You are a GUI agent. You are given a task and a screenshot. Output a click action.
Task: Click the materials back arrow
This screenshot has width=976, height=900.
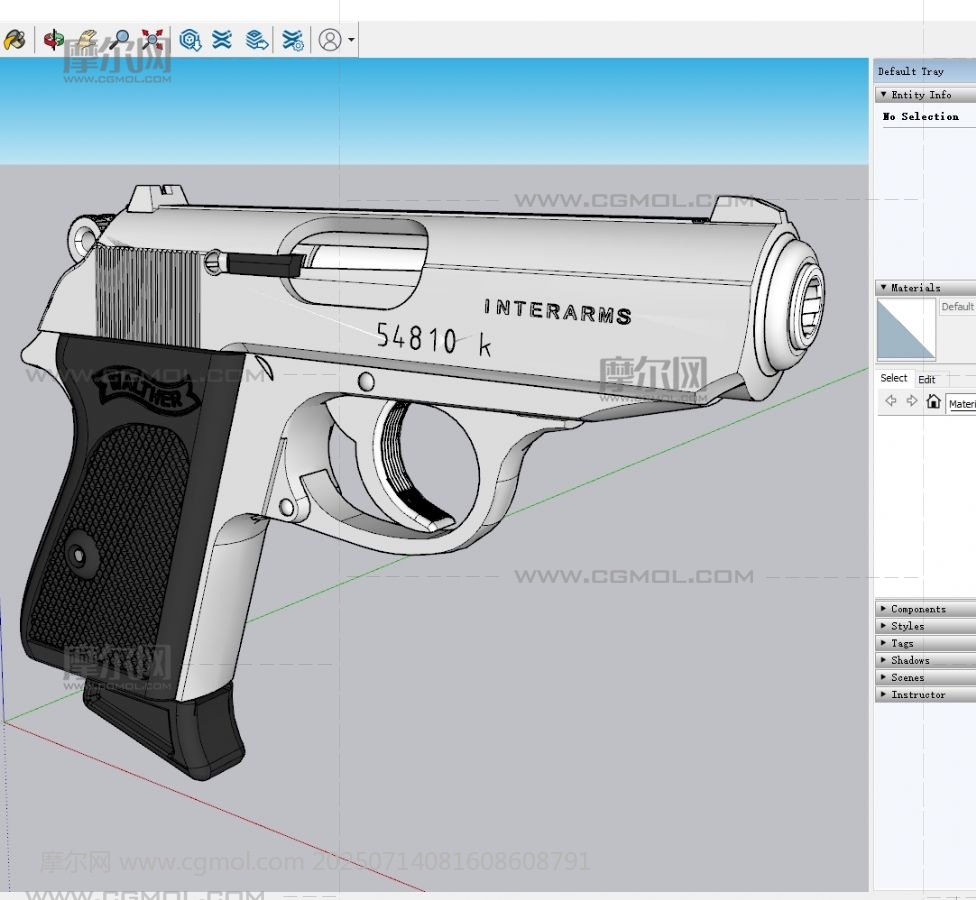click(891, 401)
